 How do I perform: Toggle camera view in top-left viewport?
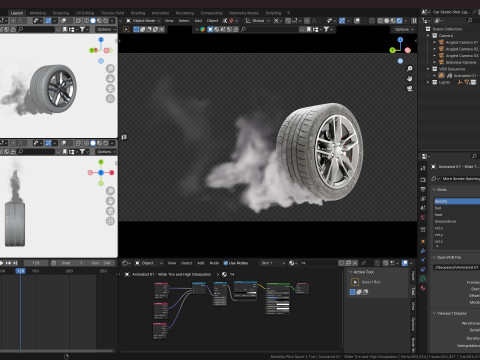pyautogui.click(x=110, y=89)
